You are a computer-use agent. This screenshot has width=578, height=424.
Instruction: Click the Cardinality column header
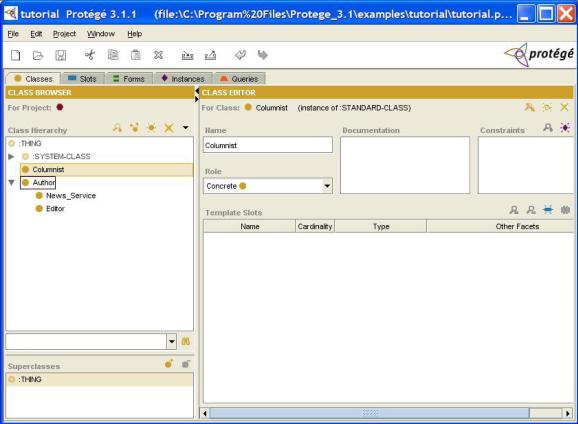(x=315, y=226)
